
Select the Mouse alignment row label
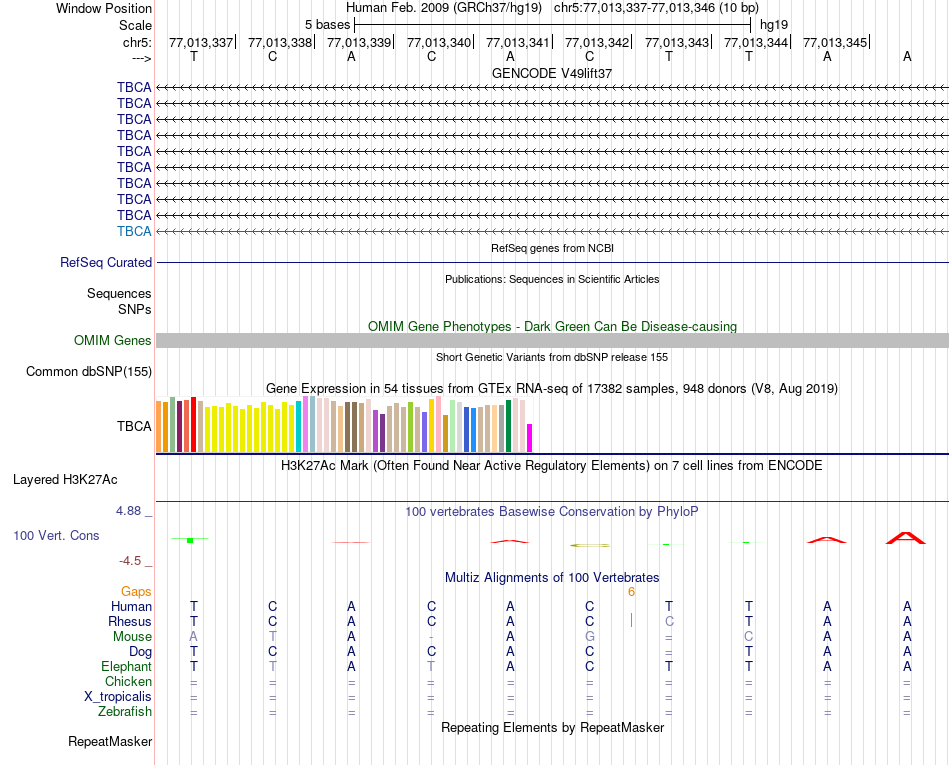[132, 637]
